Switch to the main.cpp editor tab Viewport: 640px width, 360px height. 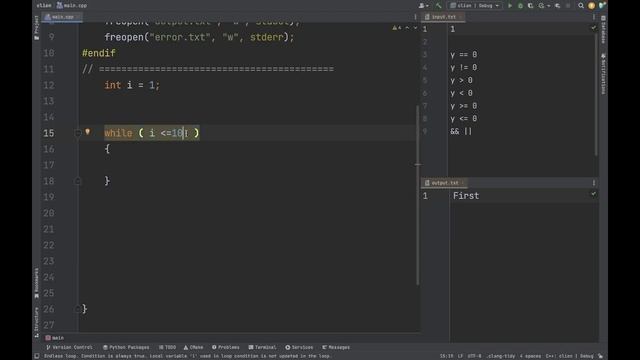click(x=63, y=17)
